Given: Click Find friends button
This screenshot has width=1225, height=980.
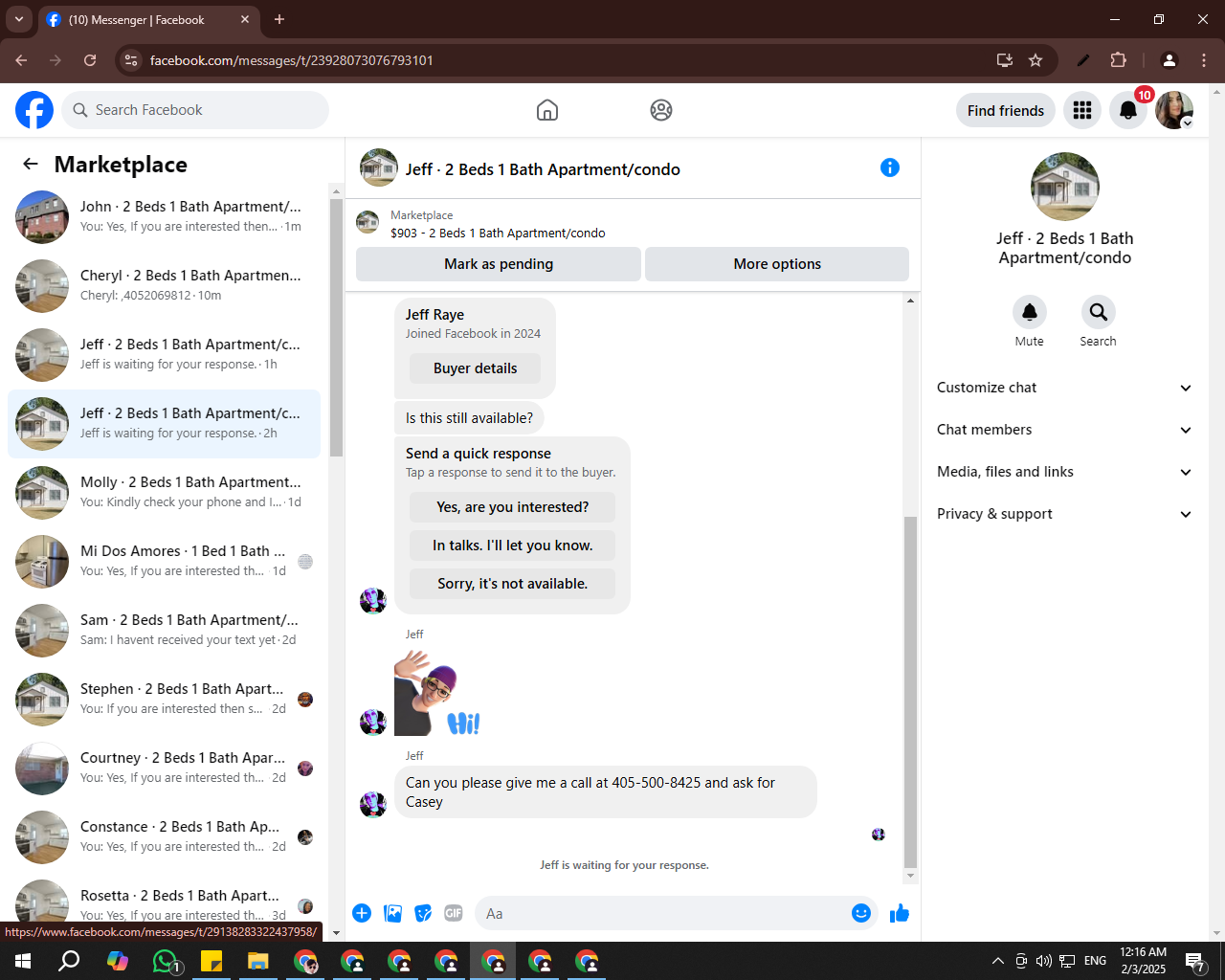Looking at the screenshot, I should point(1006,110).
